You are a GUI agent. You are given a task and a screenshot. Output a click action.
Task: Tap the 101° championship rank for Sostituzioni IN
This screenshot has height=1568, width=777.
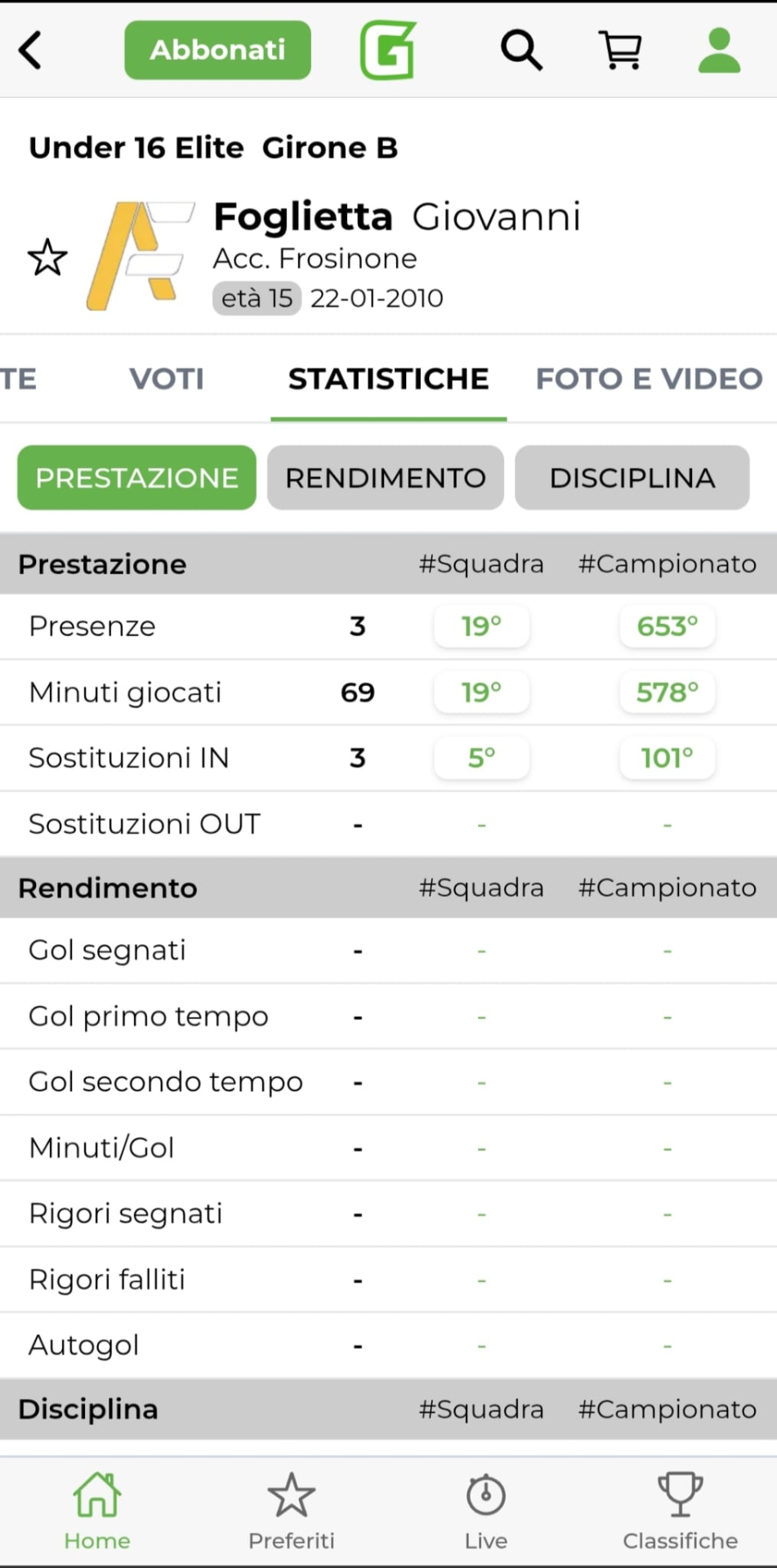coord(668,758)
